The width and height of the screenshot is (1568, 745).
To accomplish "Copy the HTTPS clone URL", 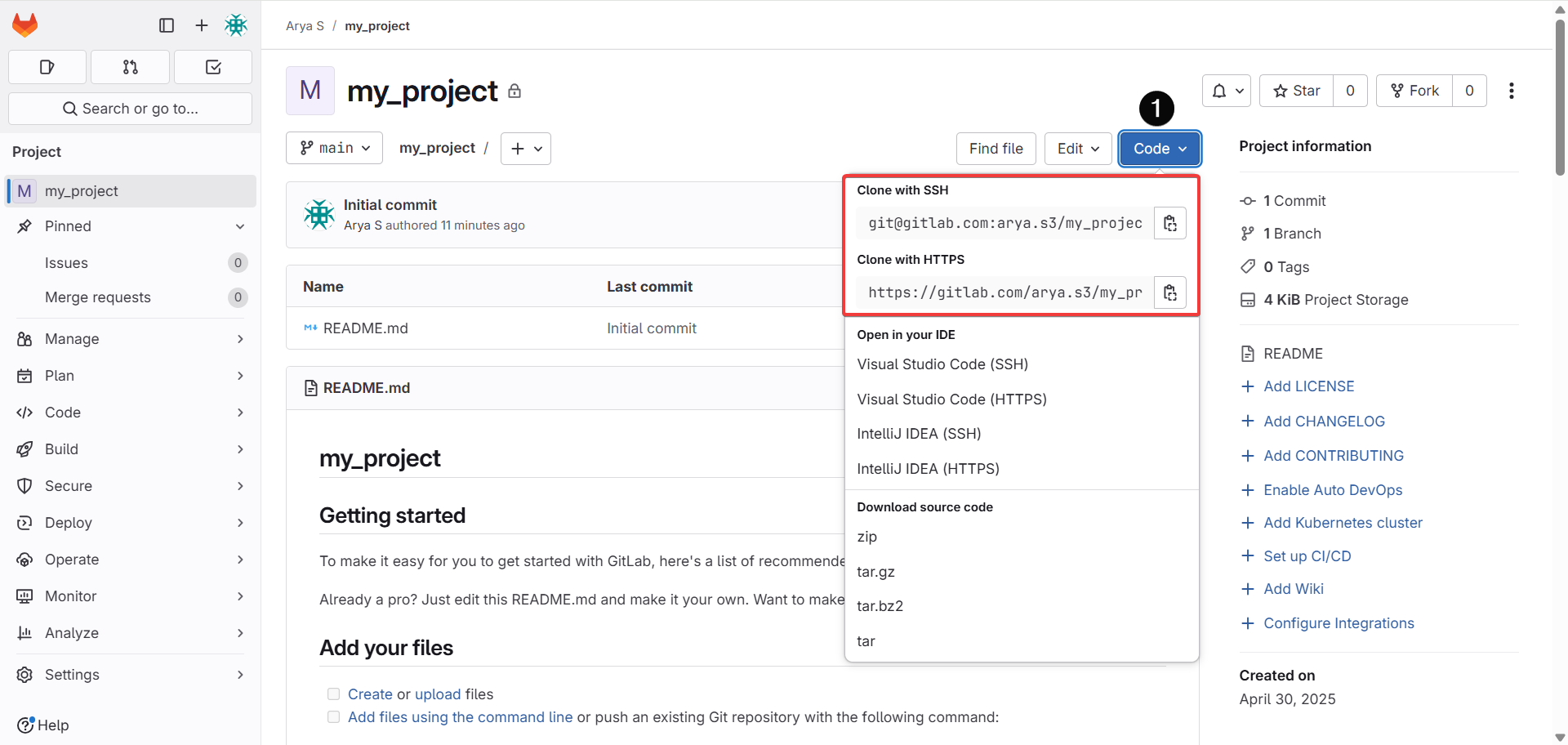I will (1169, 292).
